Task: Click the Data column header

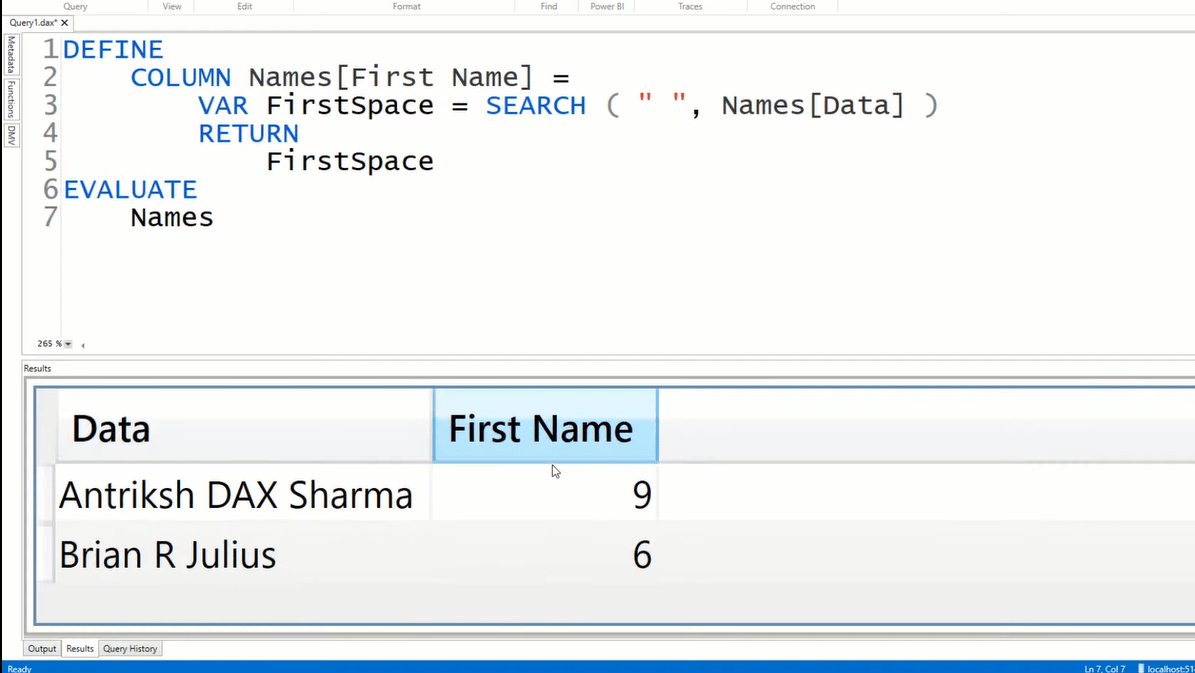Action: click(244, 427)
